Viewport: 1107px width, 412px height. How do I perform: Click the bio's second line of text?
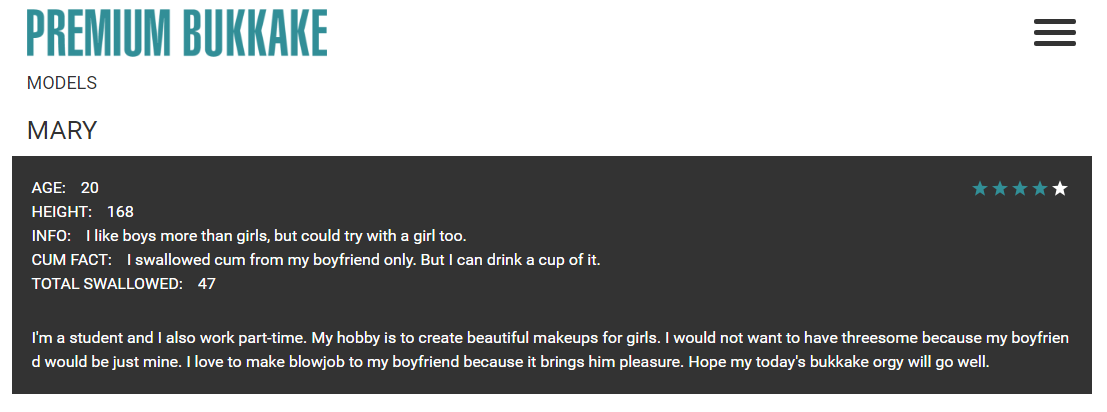click(510, 362)
